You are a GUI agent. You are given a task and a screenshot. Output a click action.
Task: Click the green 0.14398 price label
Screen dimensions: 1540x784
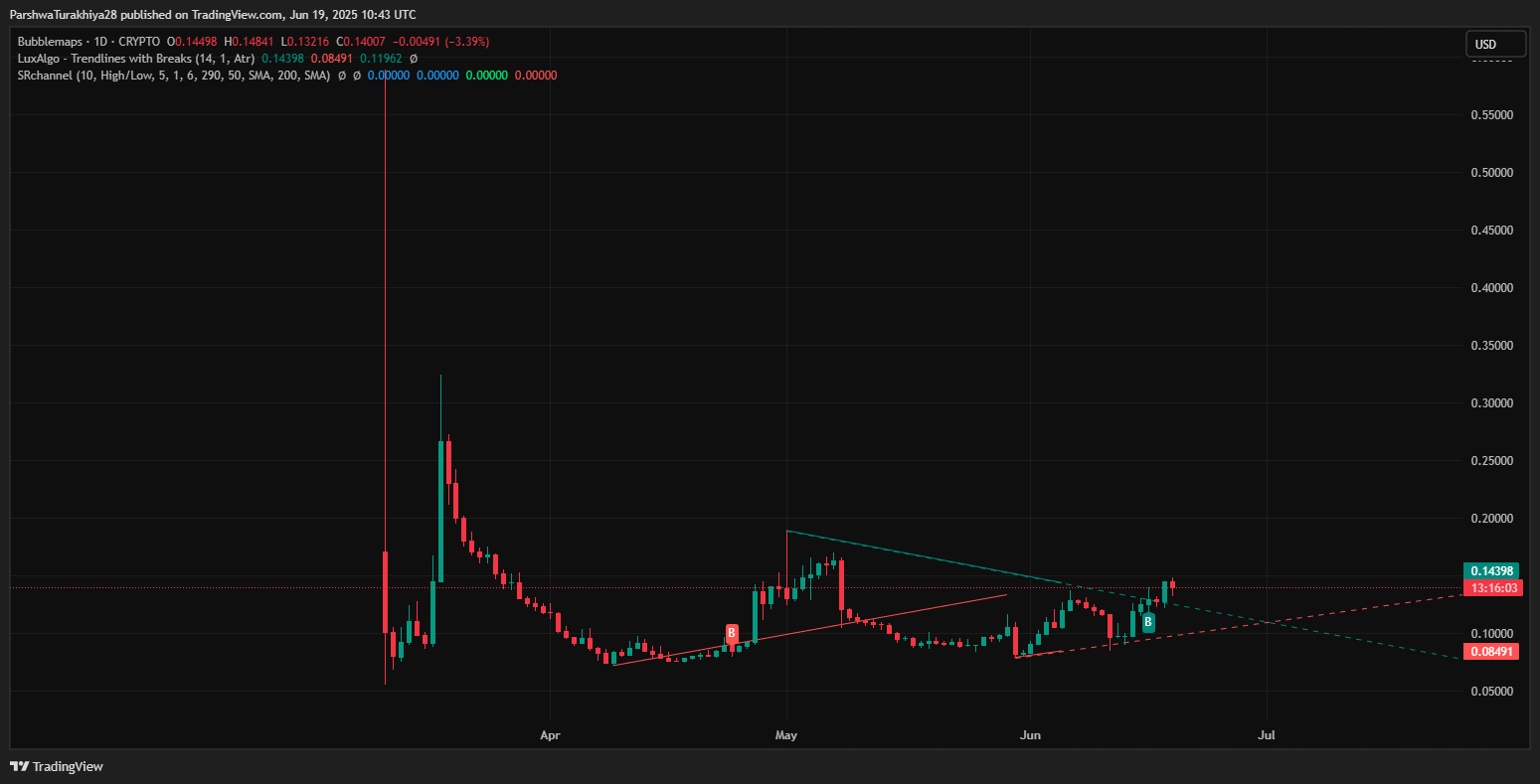pos(1490,571)
